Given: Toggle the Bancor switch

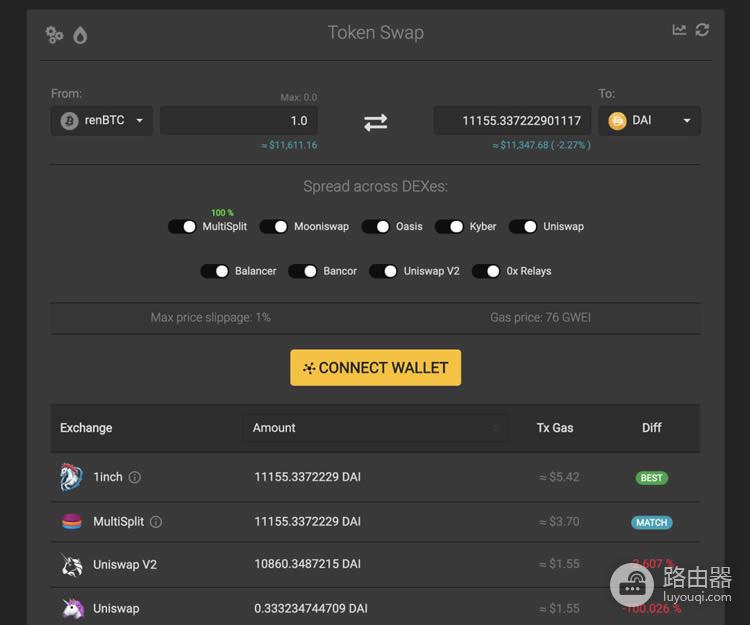Looking at the screenshot, I should [303, 271].
